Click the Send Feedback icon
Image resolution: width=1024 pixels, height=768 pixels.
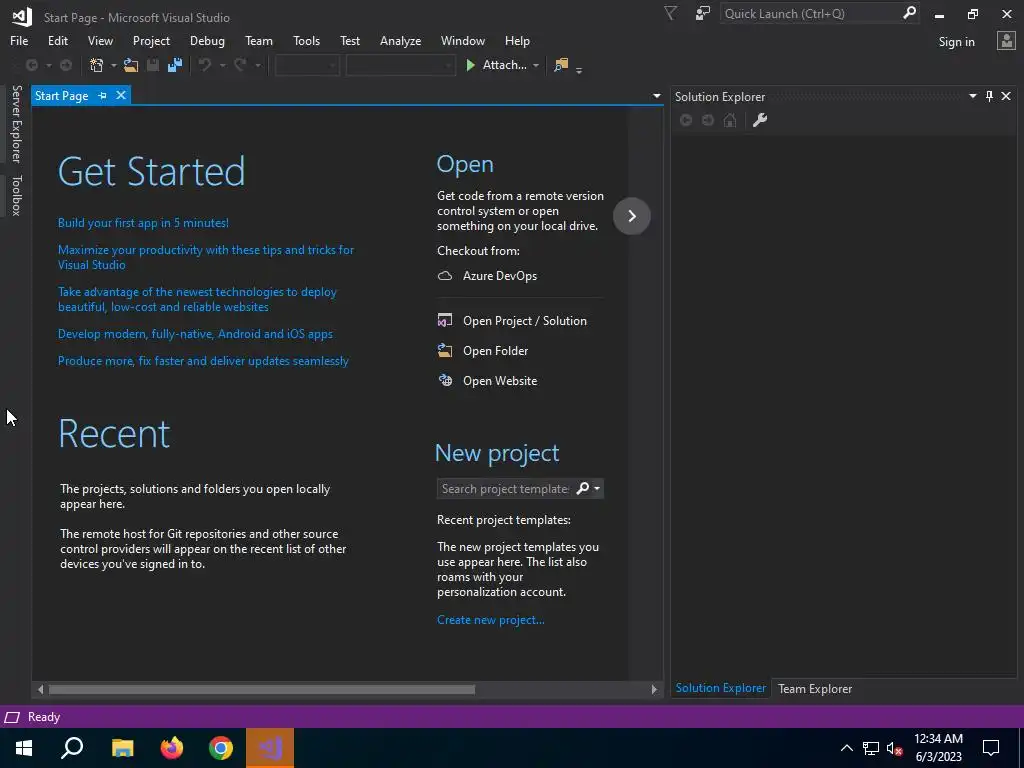pyautogui.click(x=703, y=14)
